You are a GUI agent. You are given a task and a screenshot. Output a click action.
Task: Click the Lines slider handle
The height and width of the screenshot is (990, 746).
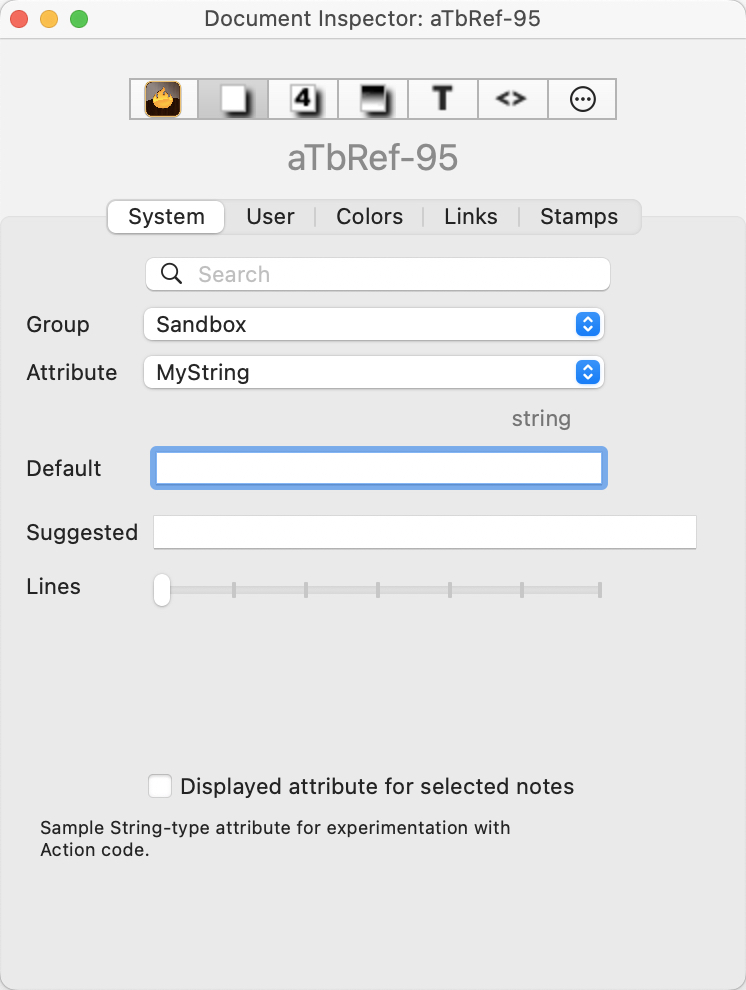(x=162, y=590)
